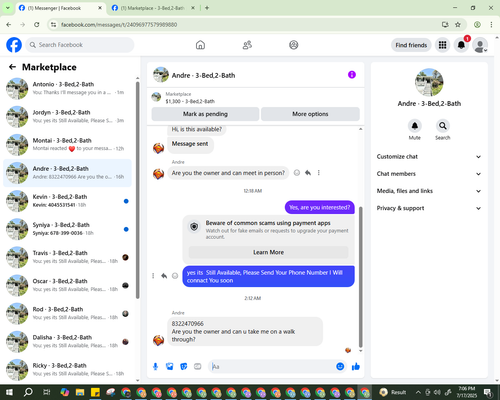Image resolution: width=500 pixels, height=400 pixels.
Task: Open Dalisha's 3-Bed,2-Bath conversation
Action: coord(67,342)
